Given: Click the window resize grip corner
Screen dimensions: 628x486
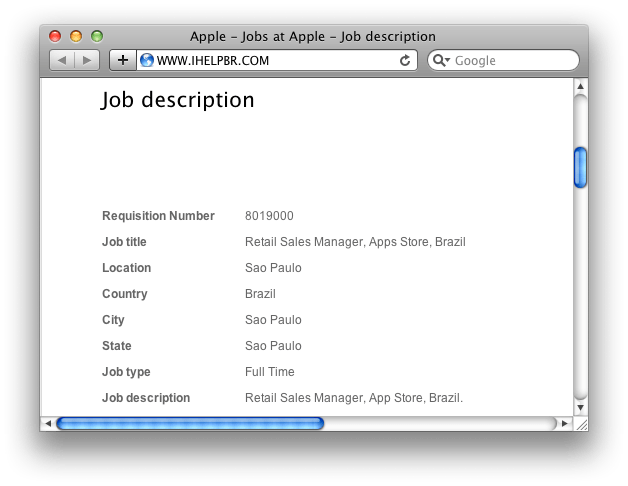Looking at the screenshot, I should pyautogui.click(x=581, y=424).
